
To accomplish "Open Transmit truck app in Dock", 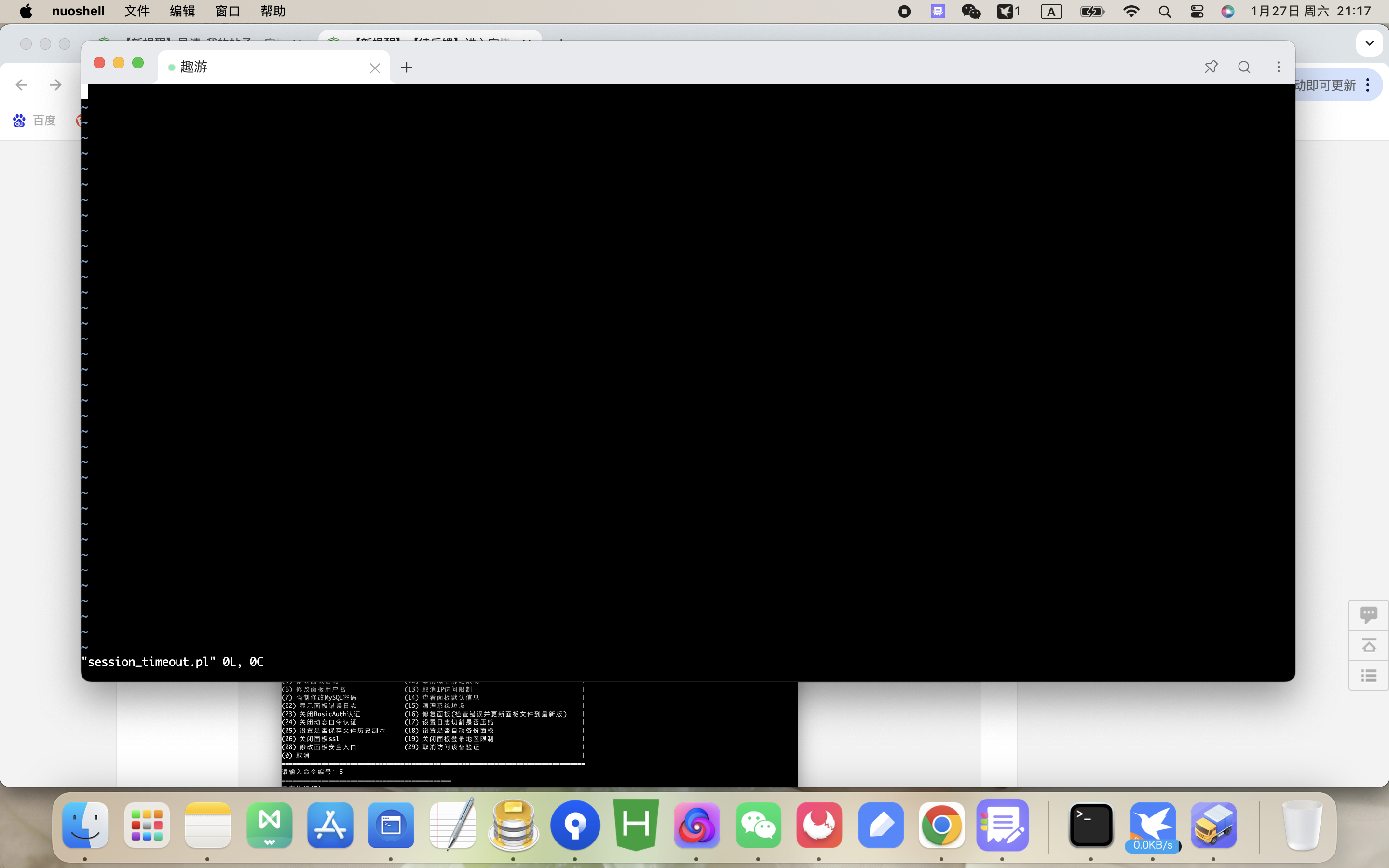I will (x=1213, y=825).
